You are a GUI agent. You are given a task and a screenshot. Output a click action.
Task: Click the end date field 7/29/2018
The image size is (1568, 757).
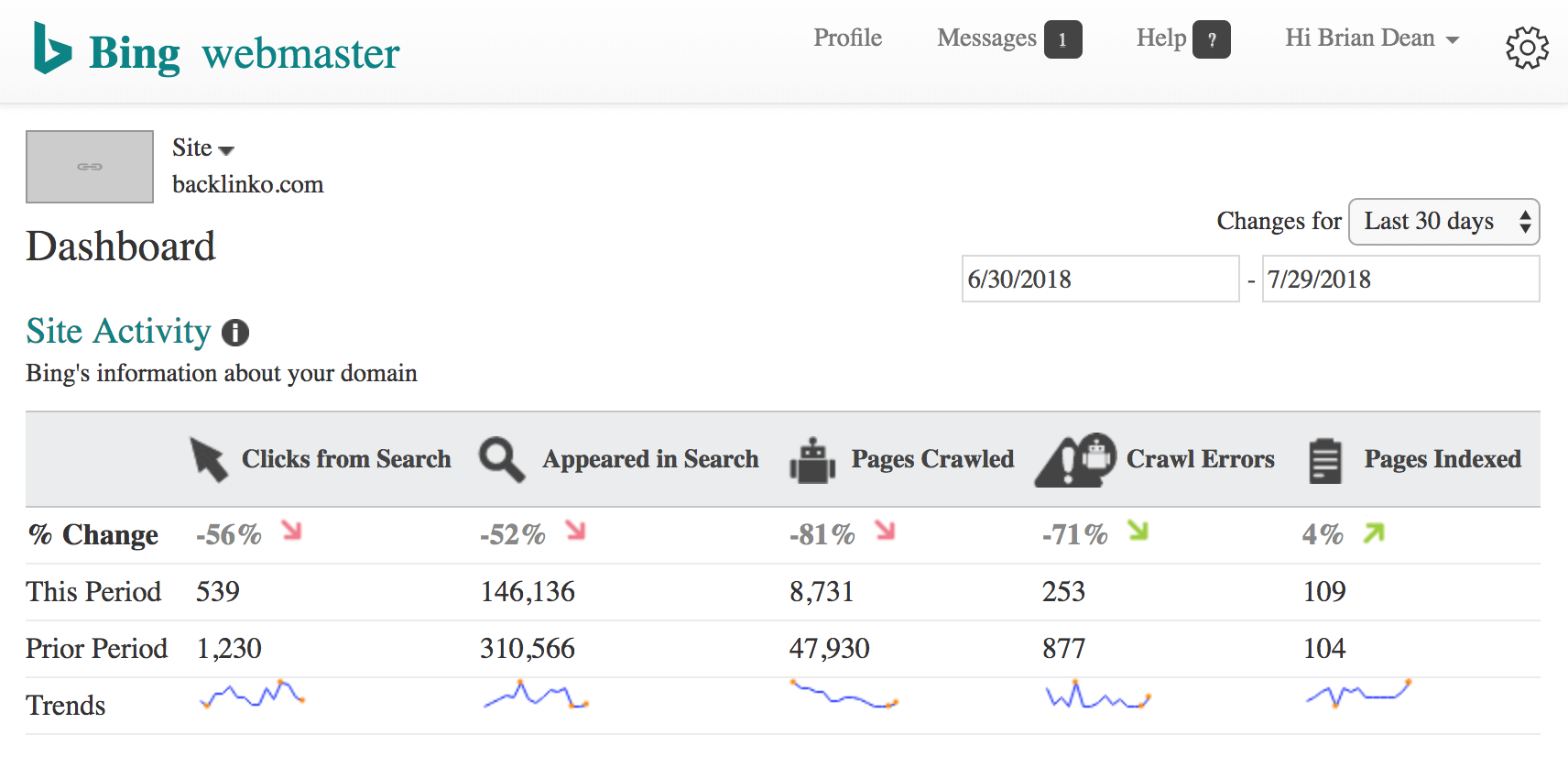tap(1400, 279)
